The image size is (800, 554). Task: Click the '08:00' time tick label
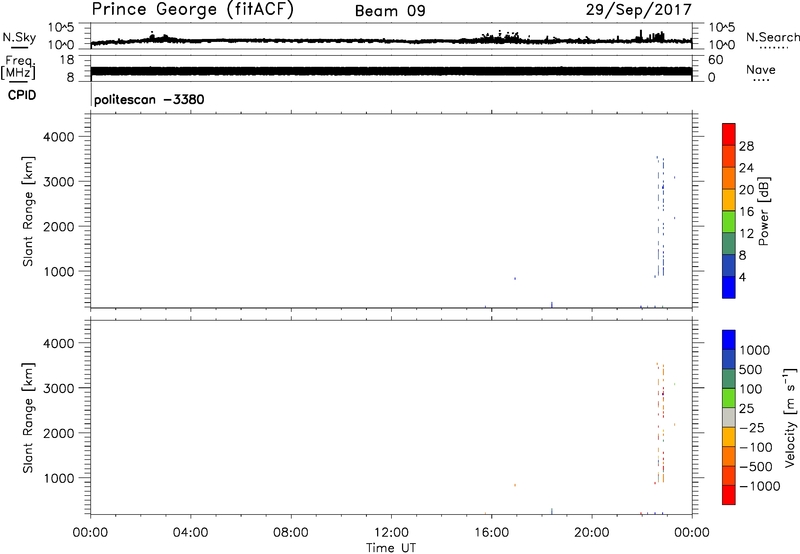pyautogui.click(x=291, y=533)
